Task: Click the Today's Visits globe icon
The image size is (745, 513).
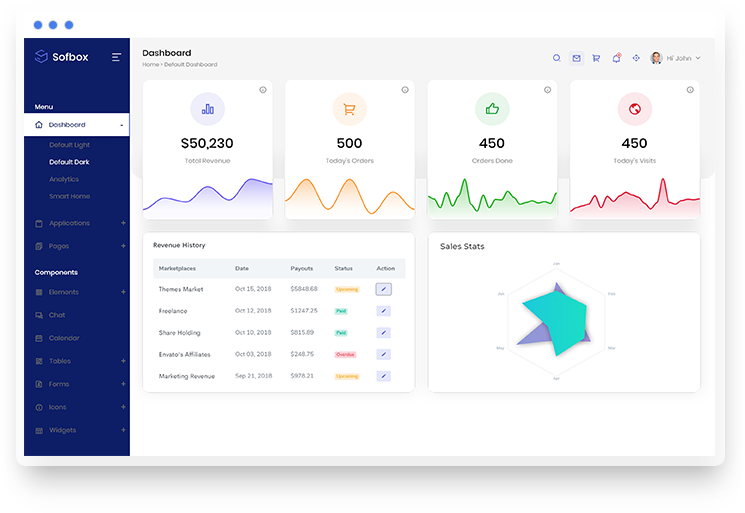Action: pos(634,109)
